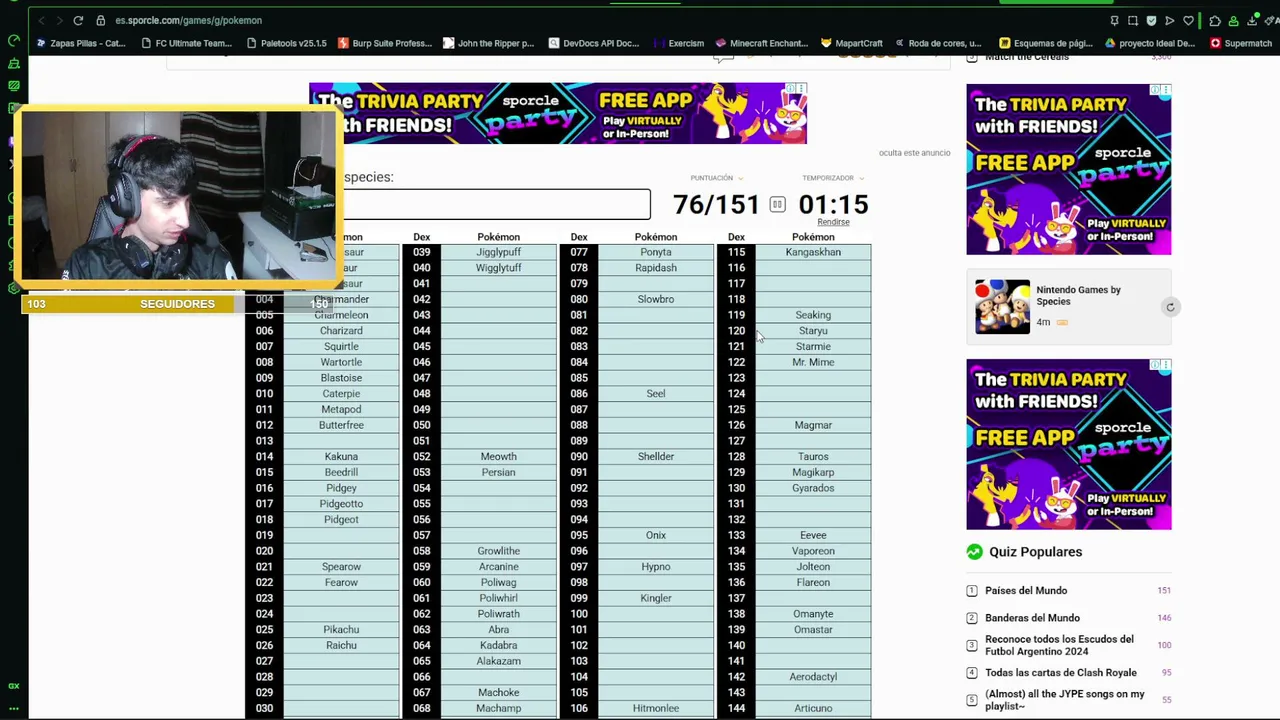Open the John the Ripper bookmark
This screenshot has height=720, width=1280.
coord(489,43)
